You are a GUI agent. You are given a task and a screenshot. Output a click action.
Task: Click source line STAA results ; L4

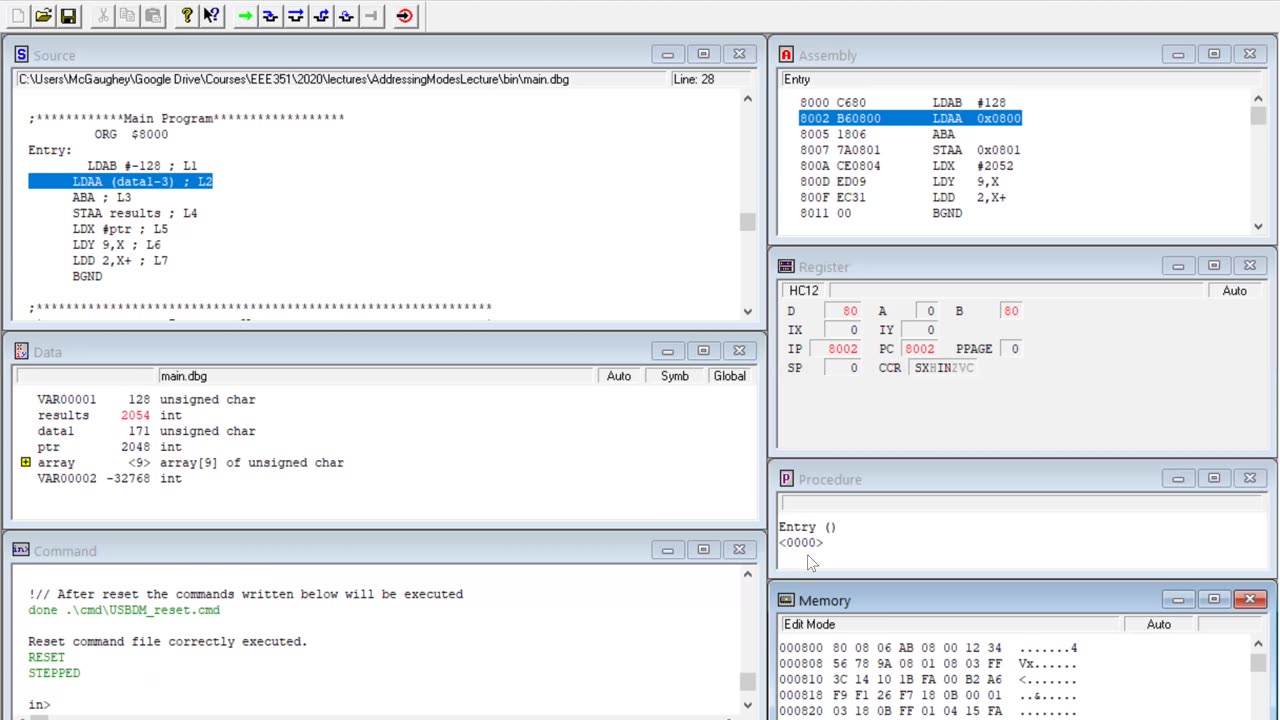134,213
